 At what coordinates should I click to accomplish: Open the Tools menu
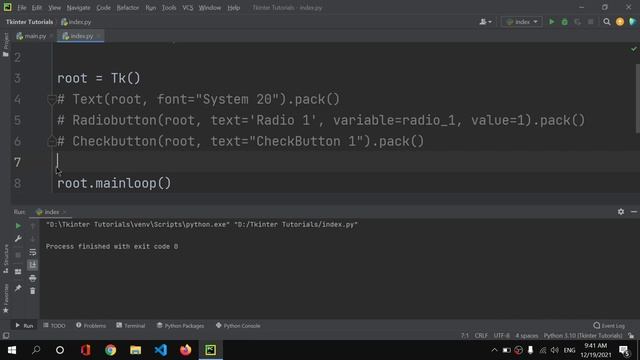coord(169,8)
